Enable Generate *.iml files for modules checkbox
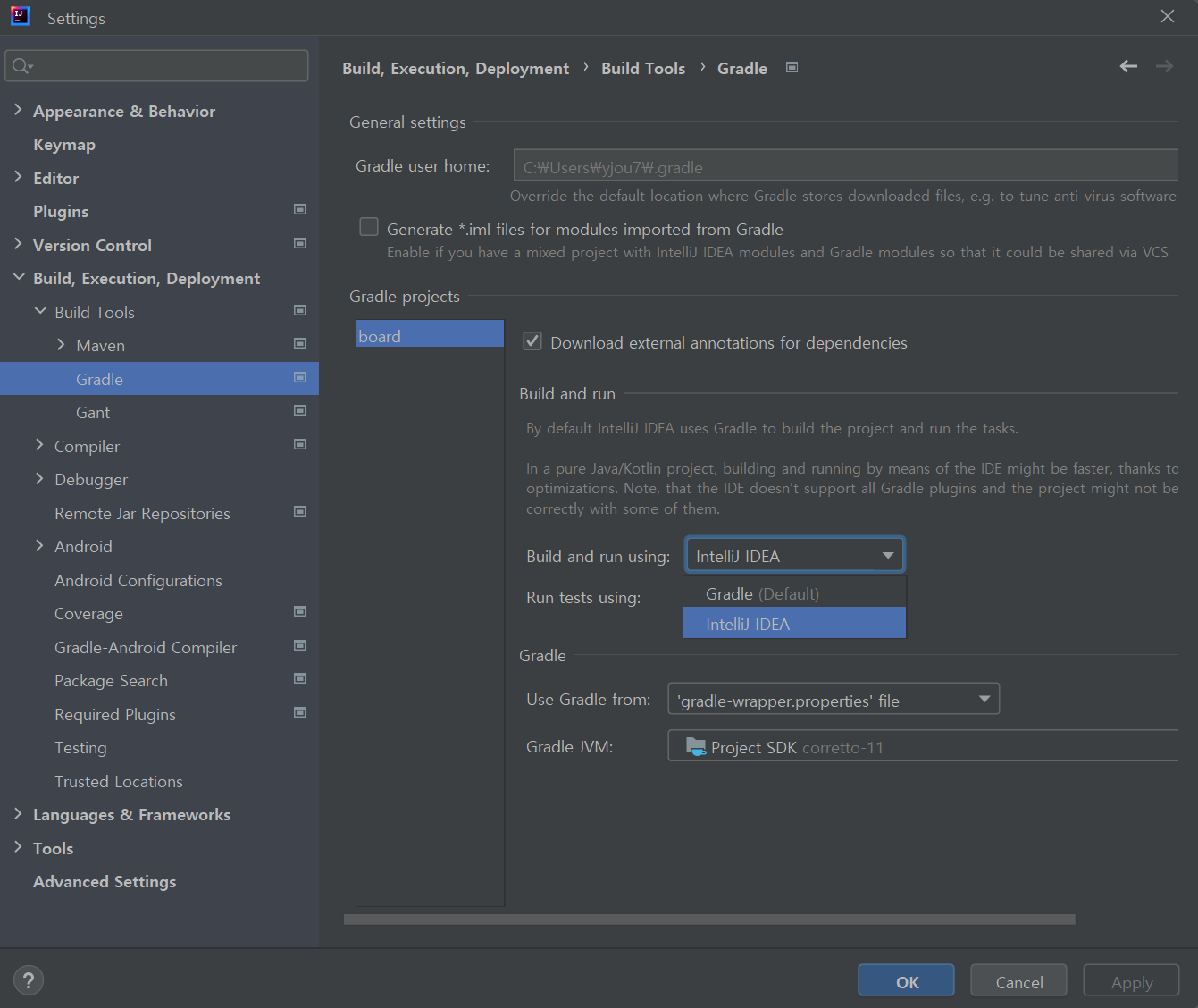Viewport: 1198px width, 1008px height. 369,227
